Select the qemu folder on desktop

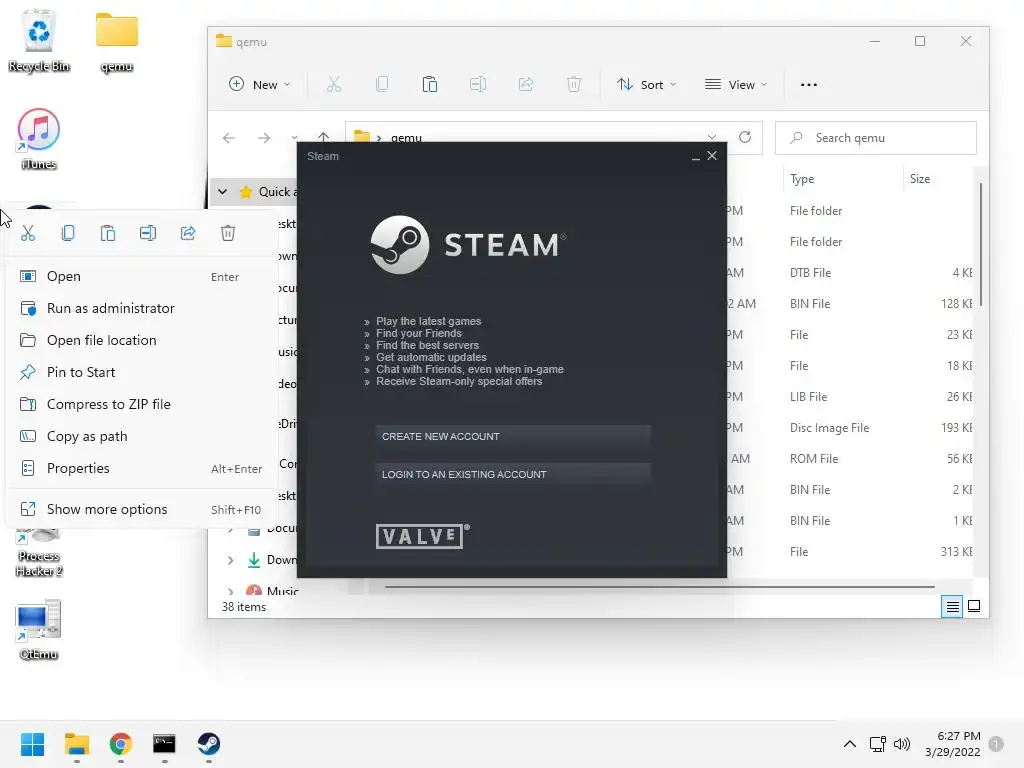click(x=117, y=41)
